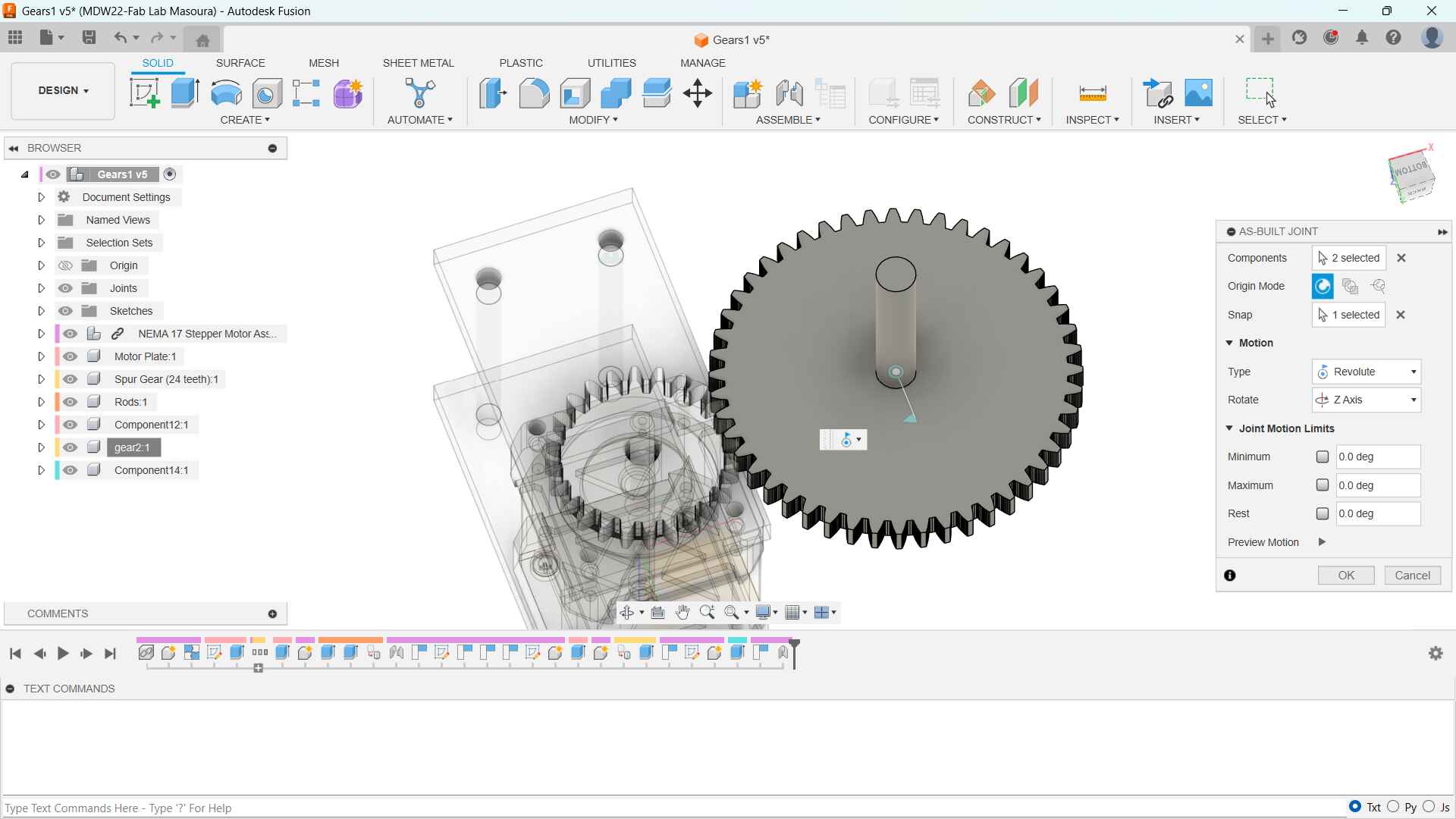The image size is (1456, 819).
Task: Open the PLASTIC tab
Action: (521, 63)
